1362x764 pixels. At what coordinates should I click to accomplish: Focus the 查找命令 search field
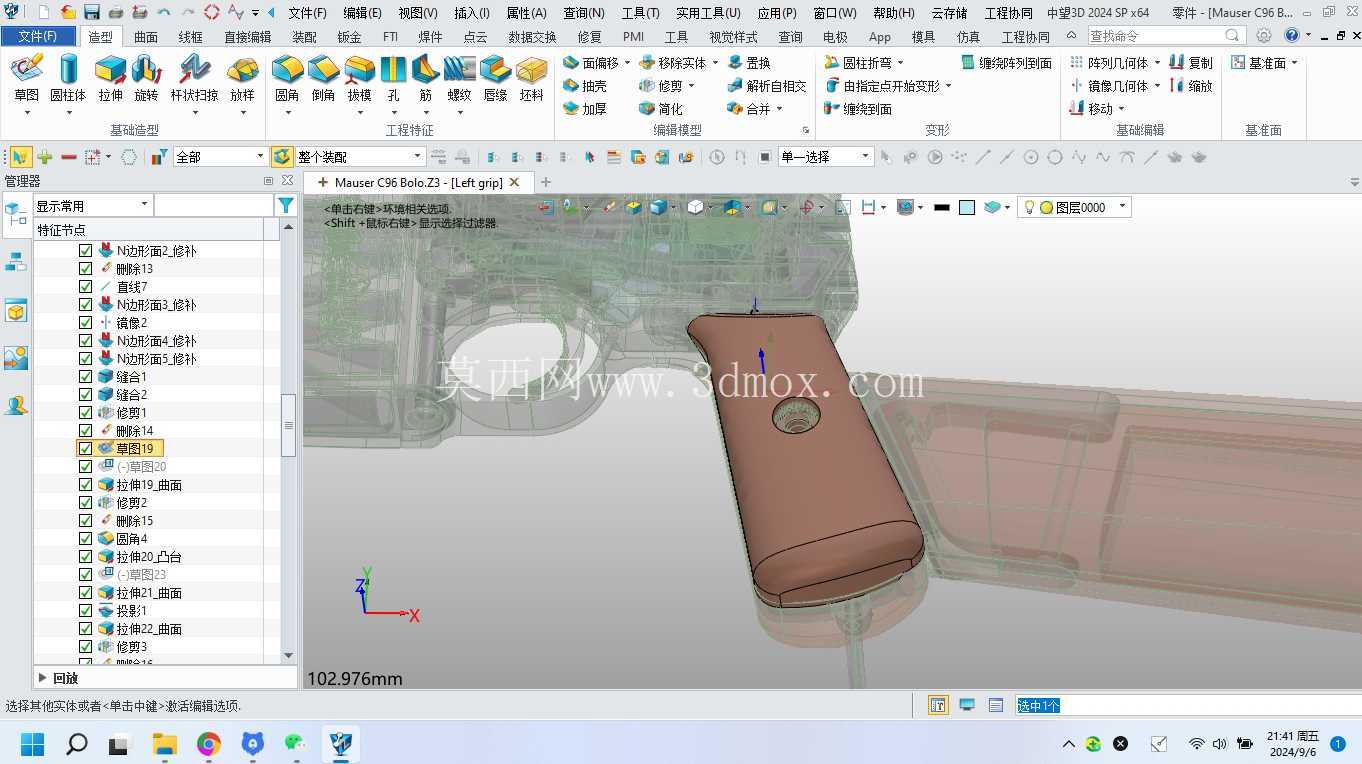tap(1165, 36)
